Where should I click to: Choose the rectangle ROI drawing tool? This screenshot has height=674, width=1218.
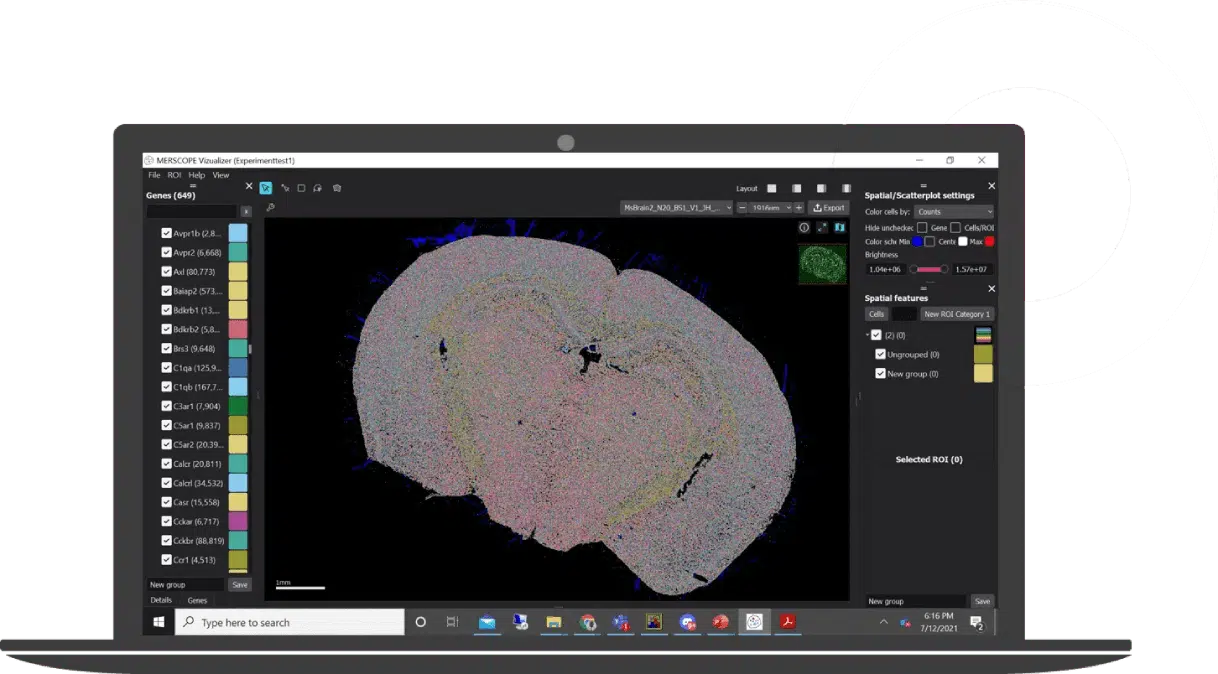[x=301, y=187]
